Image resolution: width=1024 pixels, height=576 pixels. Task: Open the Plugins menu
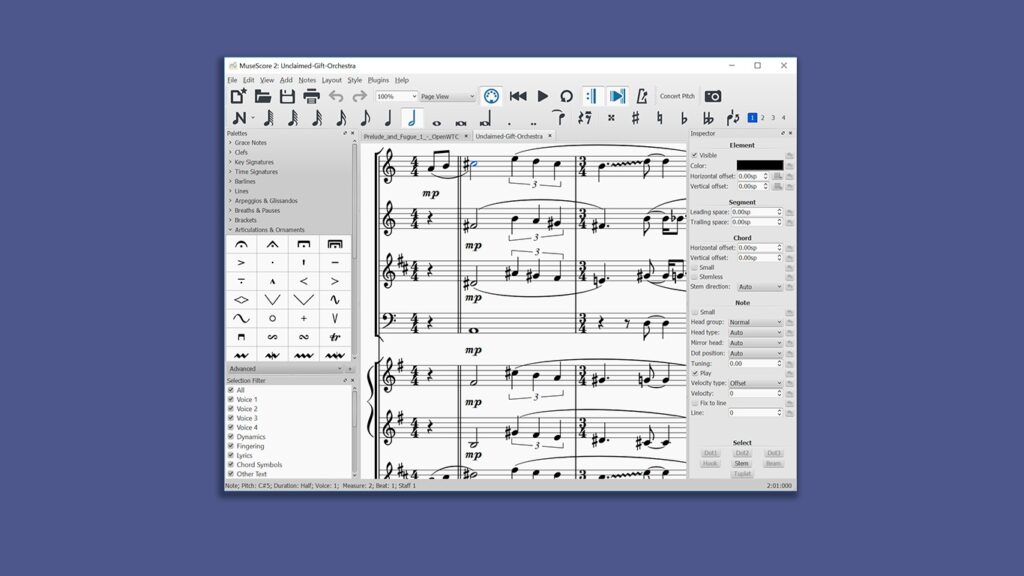[x=378, y=80]
